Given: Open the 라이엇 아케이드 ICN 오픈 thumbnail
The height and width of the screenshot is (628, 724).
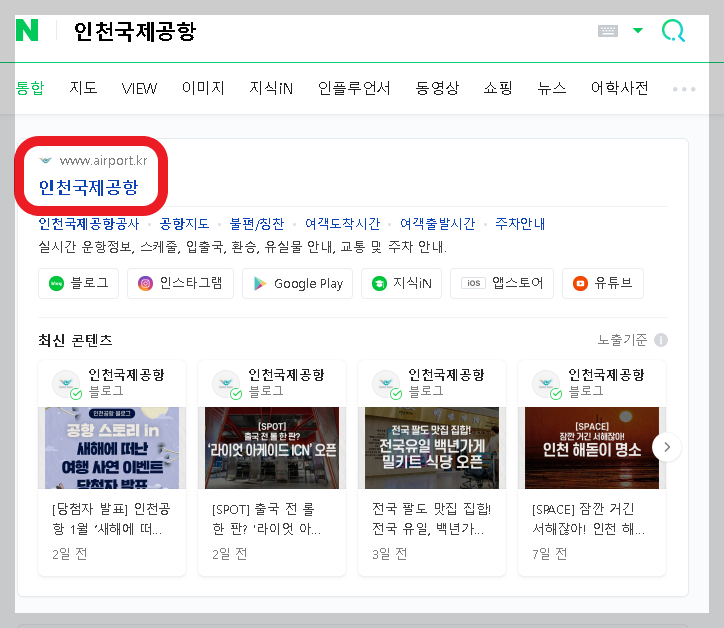Looking at the screenshot, I should [272, 448].
